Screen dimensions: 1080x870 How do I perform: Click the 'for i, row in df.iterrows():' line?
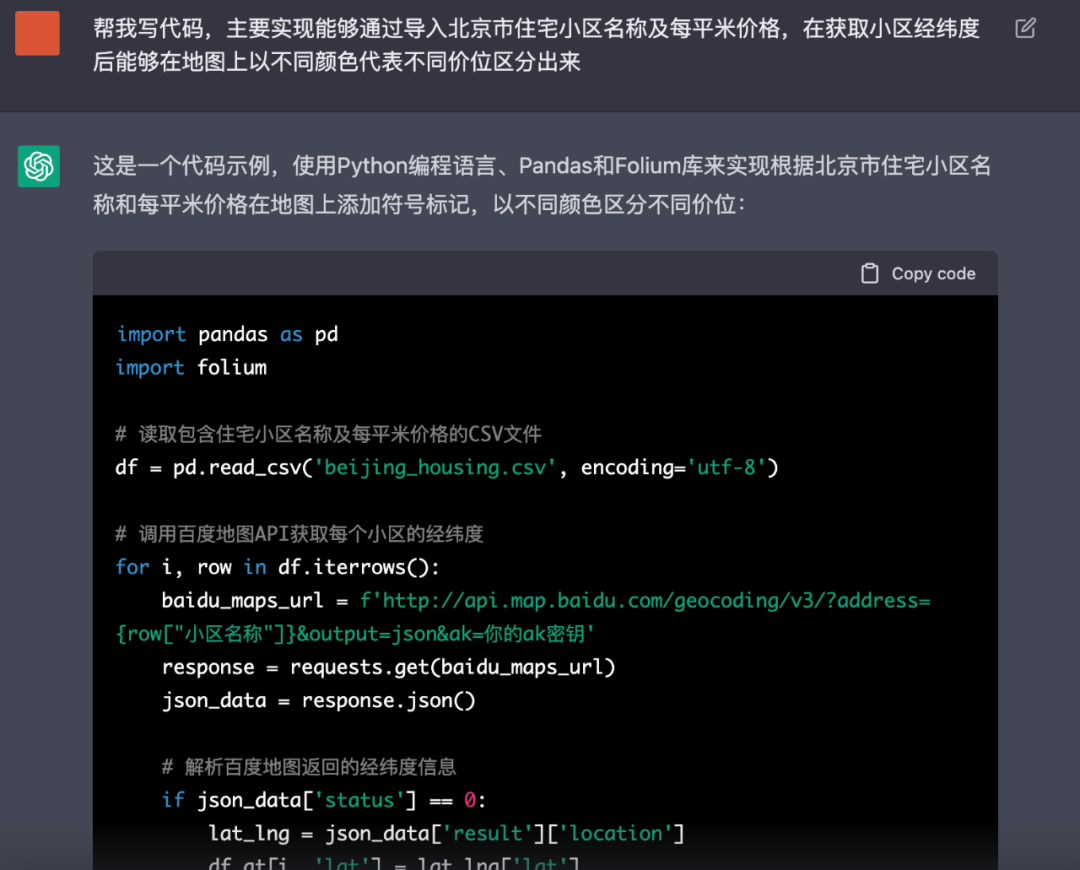277,567
